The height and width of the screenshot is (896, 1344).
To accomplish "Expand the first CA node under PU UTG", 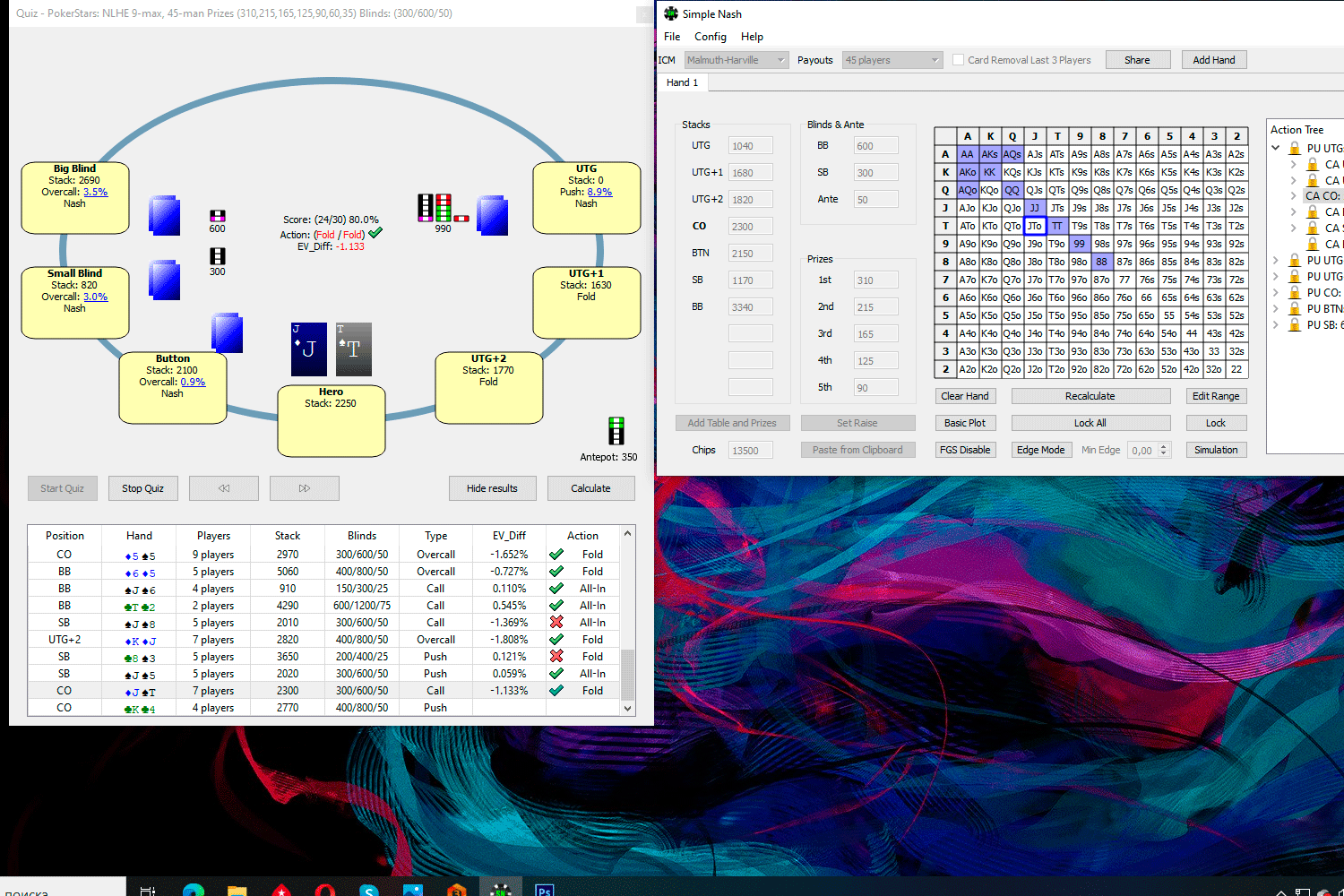I will tap(1293, 164).
